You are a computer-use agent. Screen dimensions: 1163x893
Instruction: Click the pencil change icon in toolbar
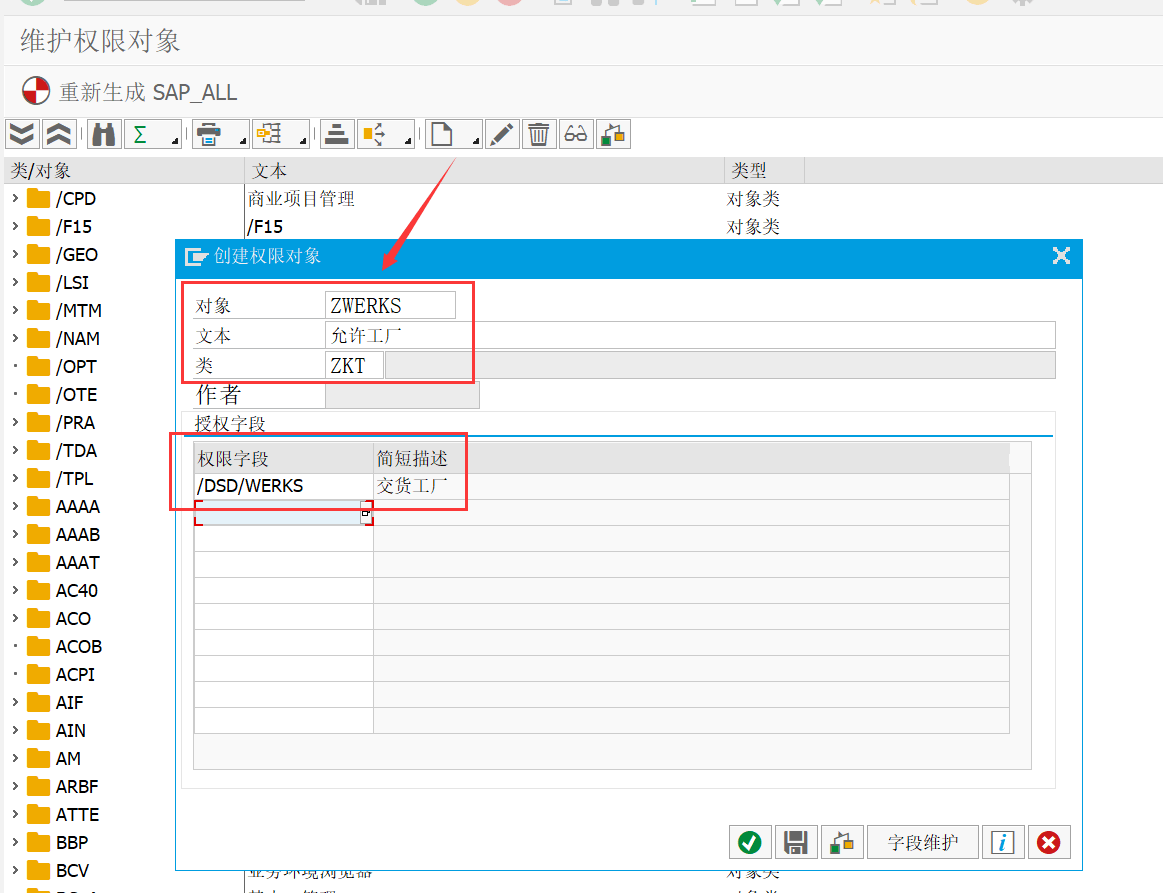502,134
